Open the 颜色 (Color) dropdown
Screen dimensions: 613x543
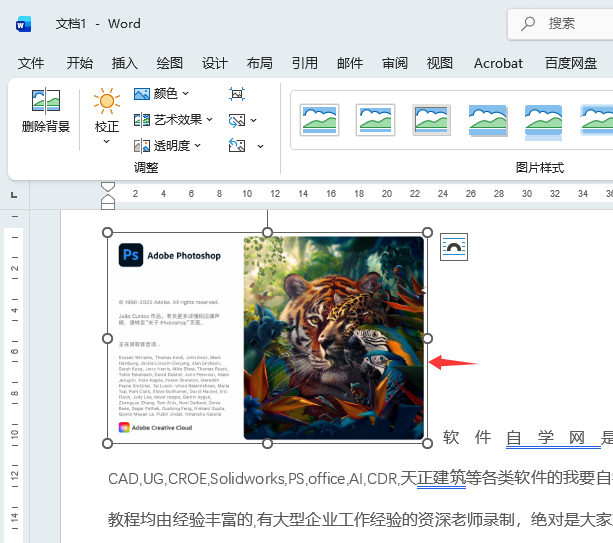161,94
